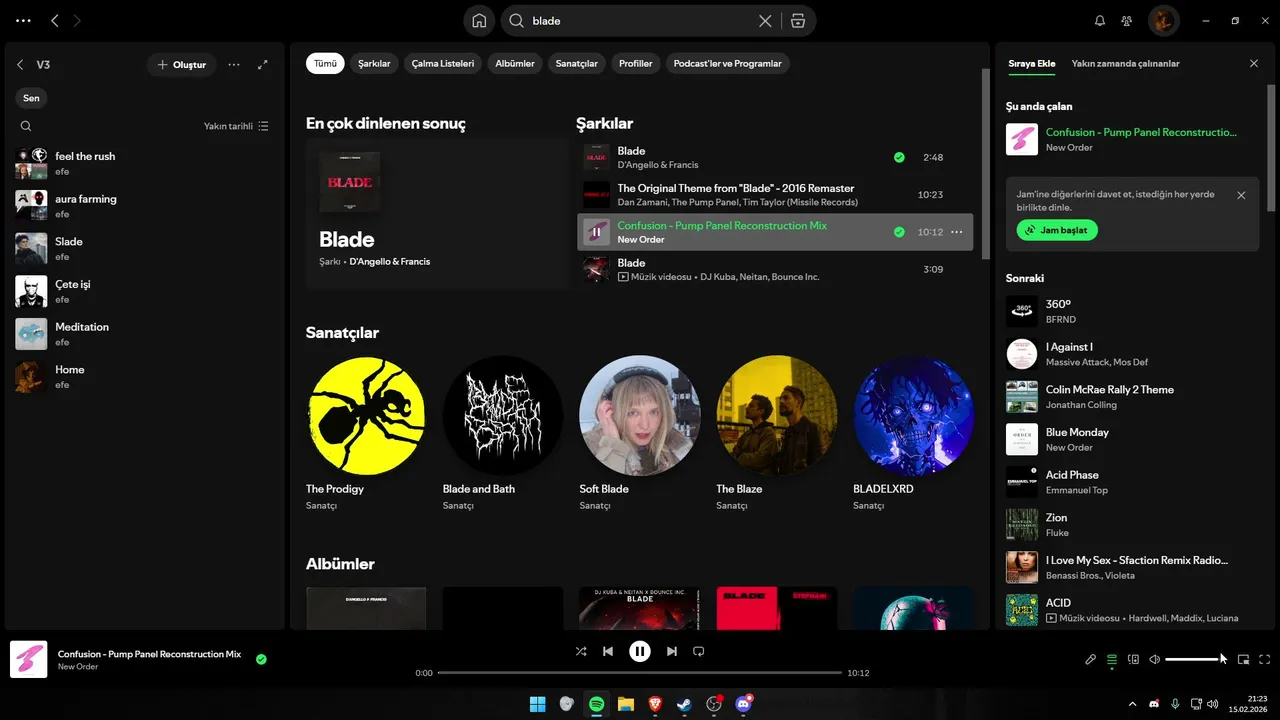Adjust the volume slider
The image size is (1280, 720).
coord(1194,659)
